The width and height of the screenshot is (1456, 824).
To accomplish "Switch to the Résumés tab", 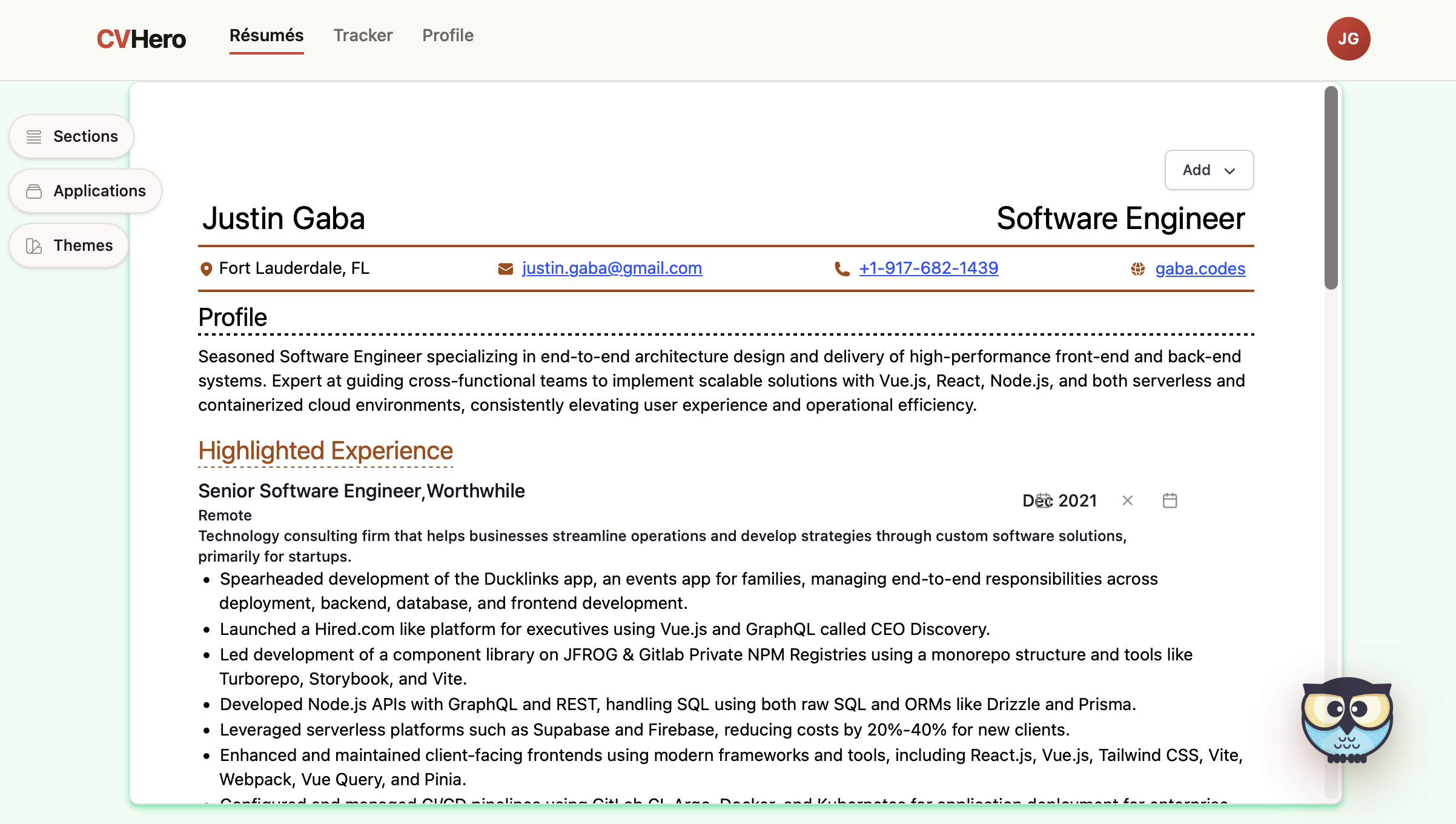I will (x=266, y=35).
